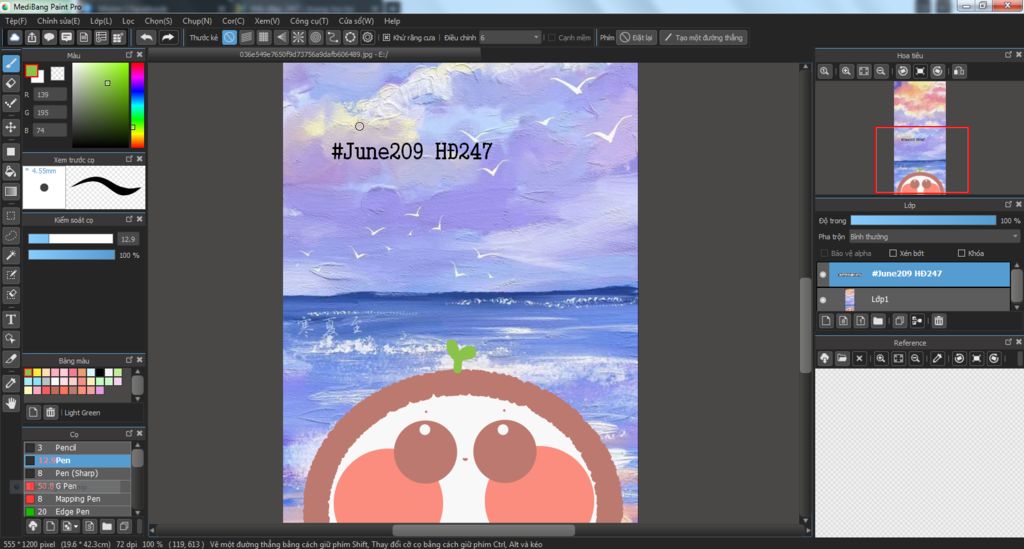This screenshot has width=1024, height=549.
Task: Select the Hand pan tool
Action: tap(10, 403)
